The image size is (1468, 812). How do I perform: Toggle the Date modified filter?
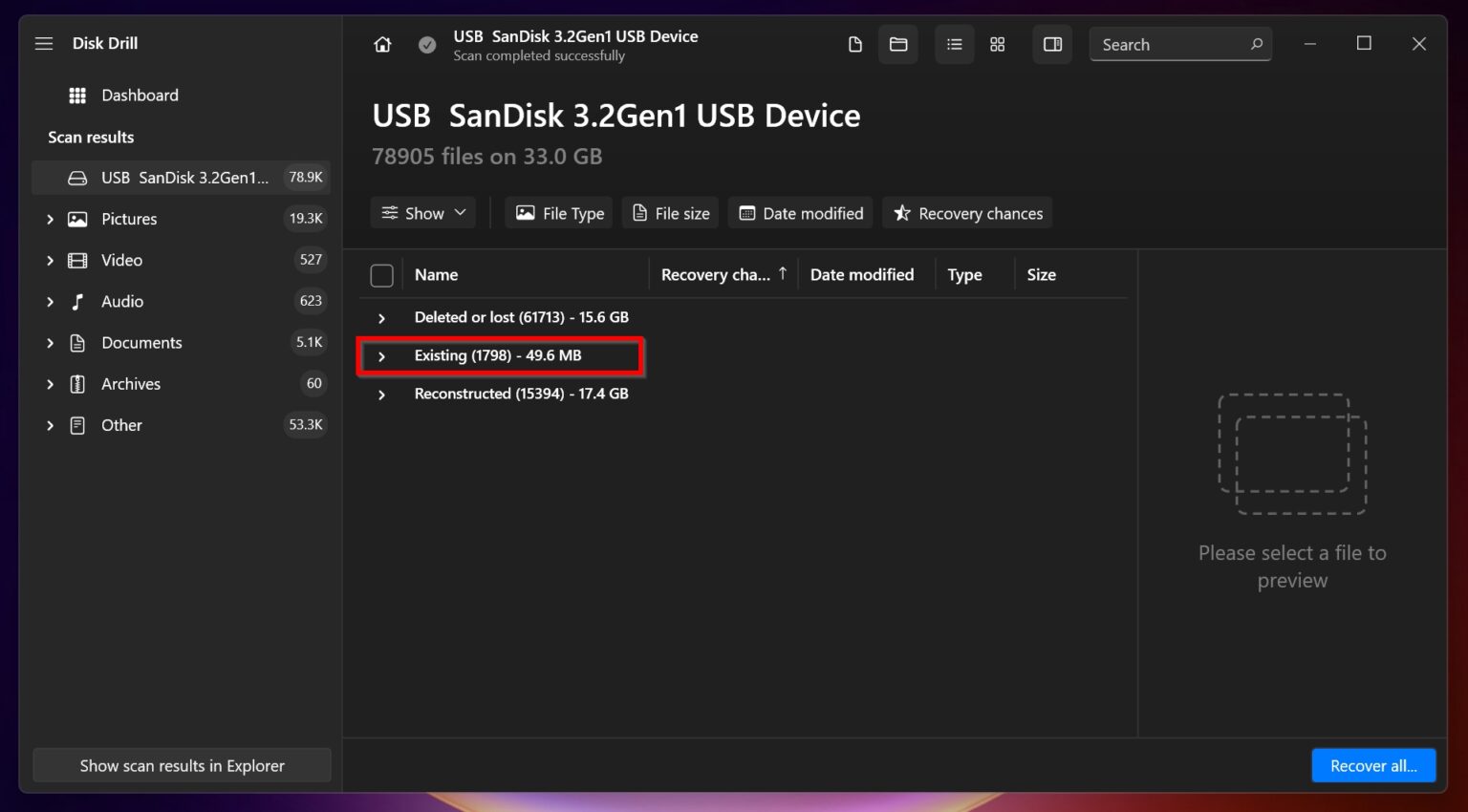pyautogui.click(x=800, y=213)
